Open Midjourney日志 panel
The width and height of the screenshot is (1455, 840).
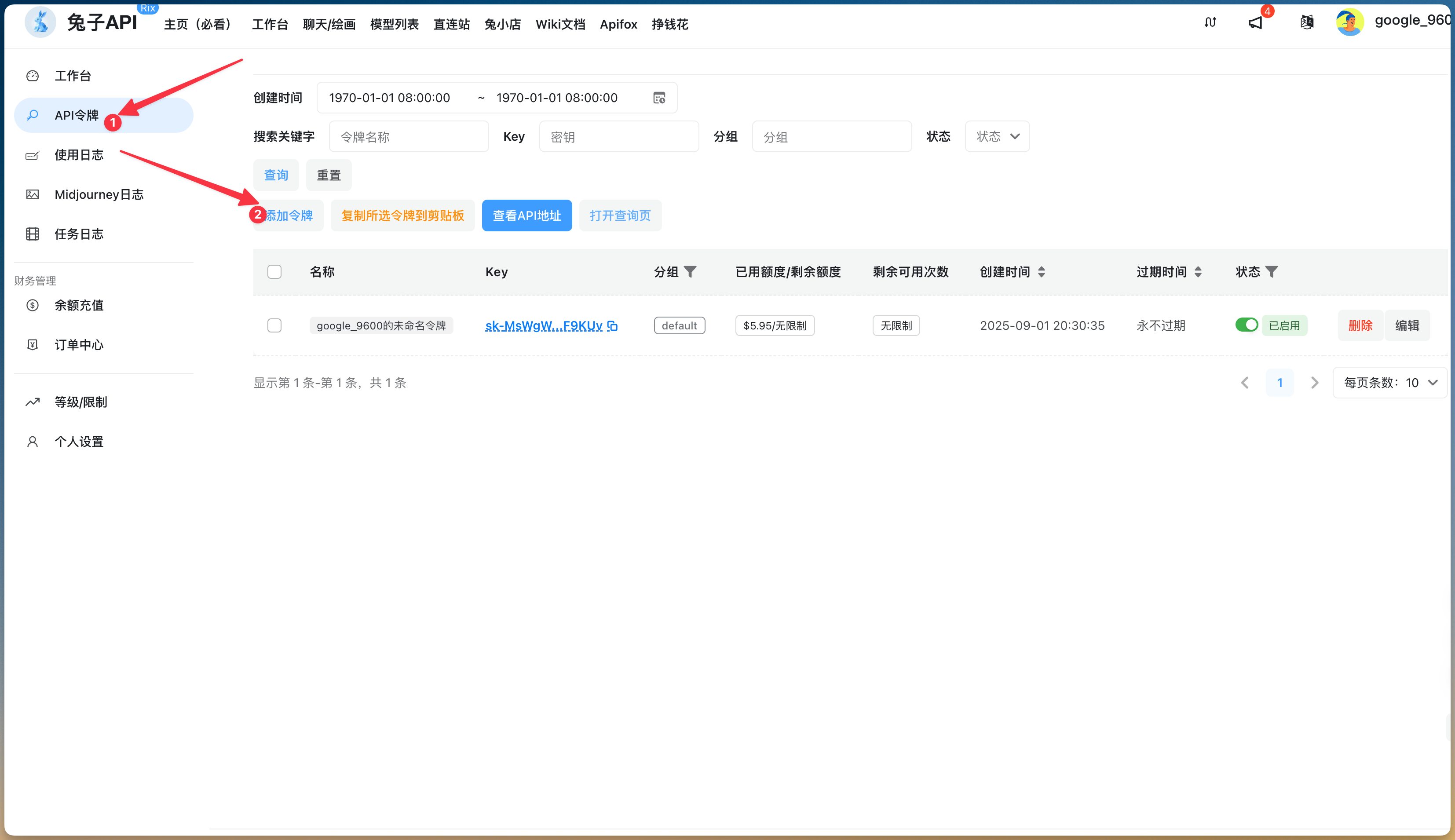[99, 194]
